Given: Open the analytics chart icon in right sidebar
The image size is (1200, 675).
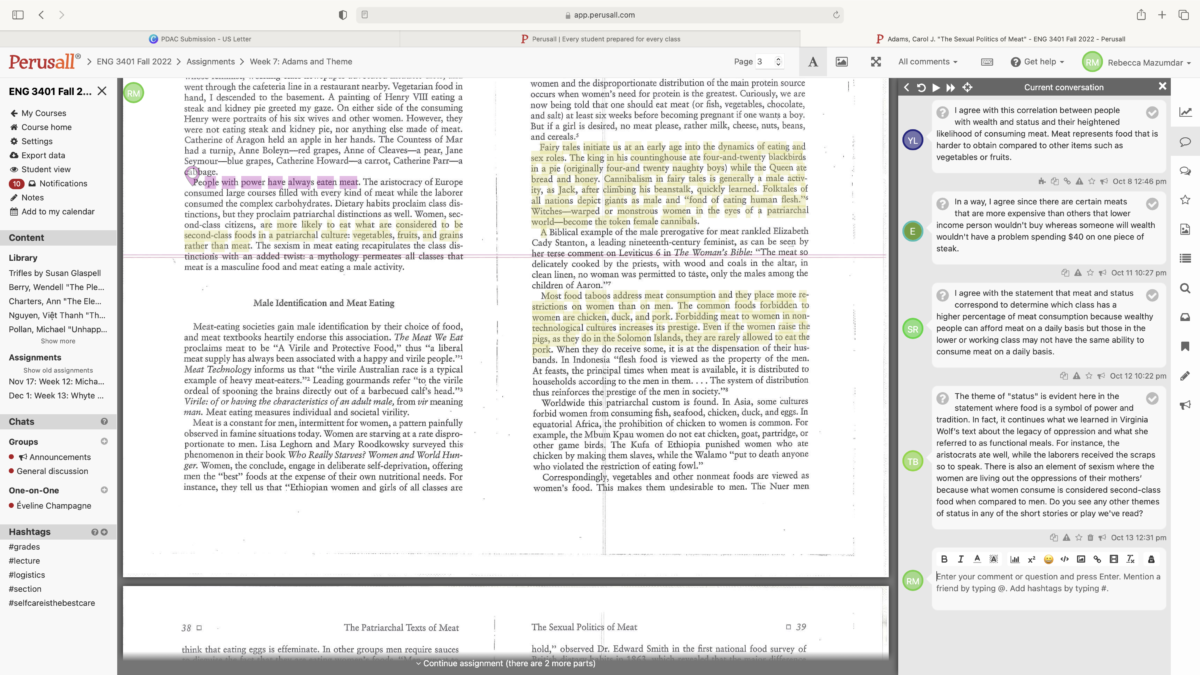Looking at the screenshot, I should 1185,111.
